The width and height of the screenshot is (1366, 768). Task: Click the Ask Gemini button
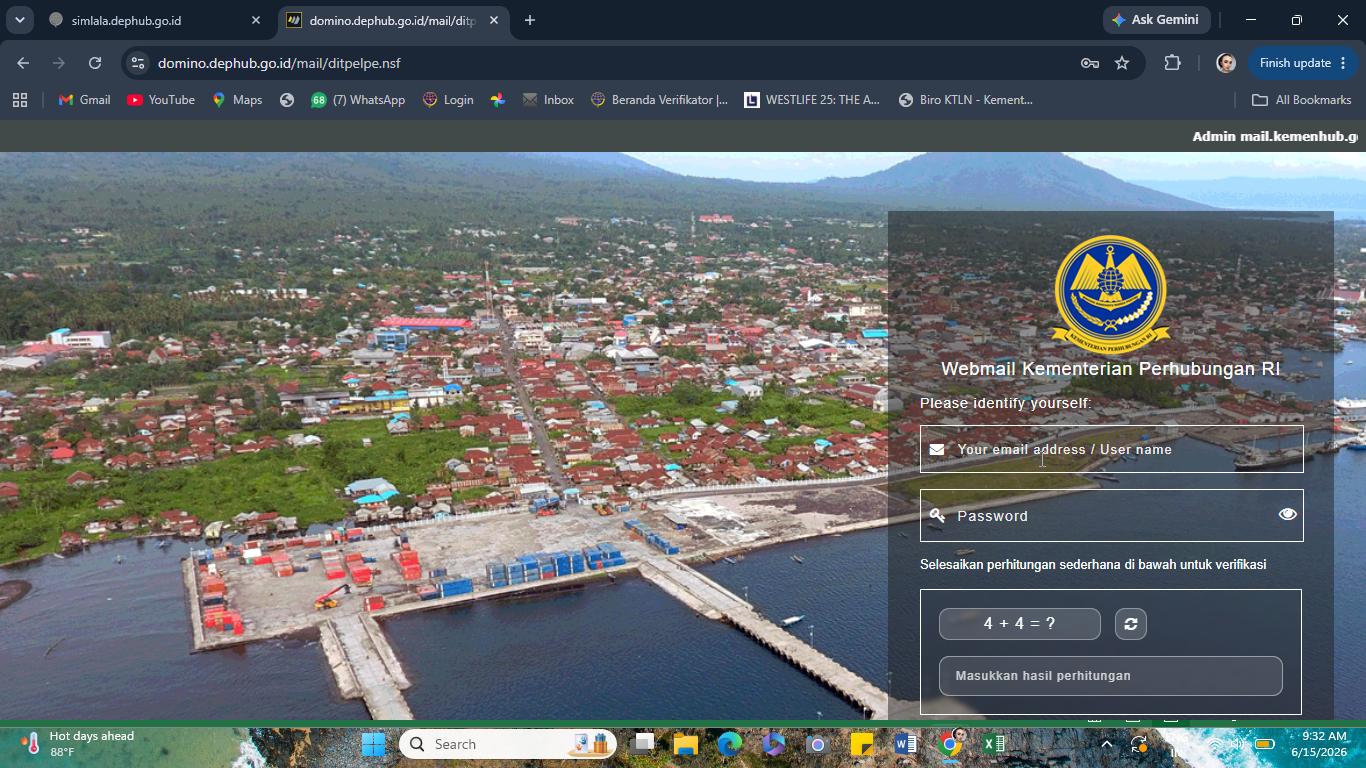pyautogui.click(x=1157, y=20)
